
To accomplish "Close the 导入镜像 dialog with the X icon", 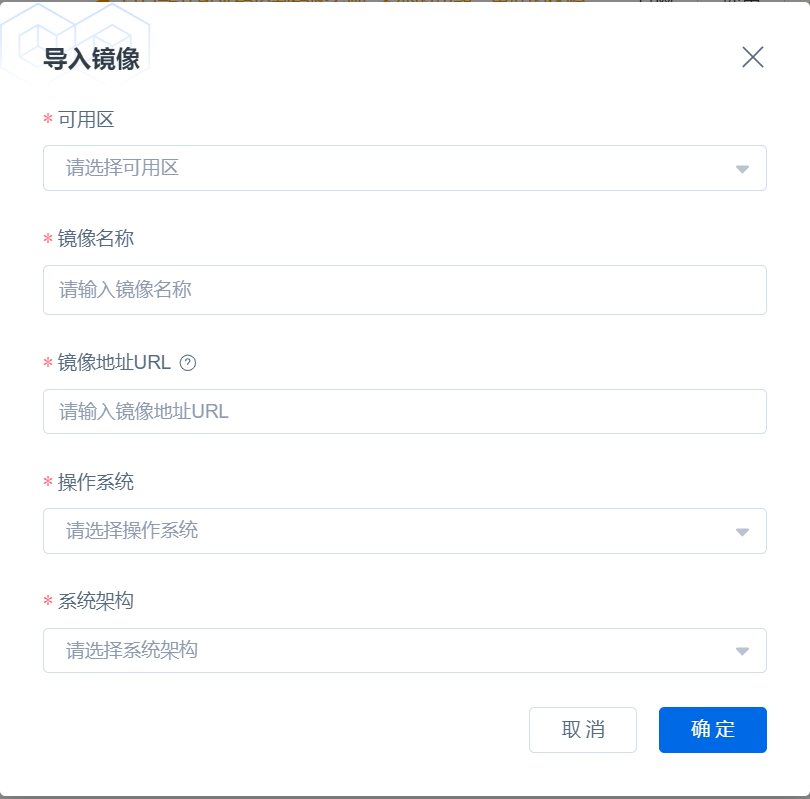I will (753, 57).
